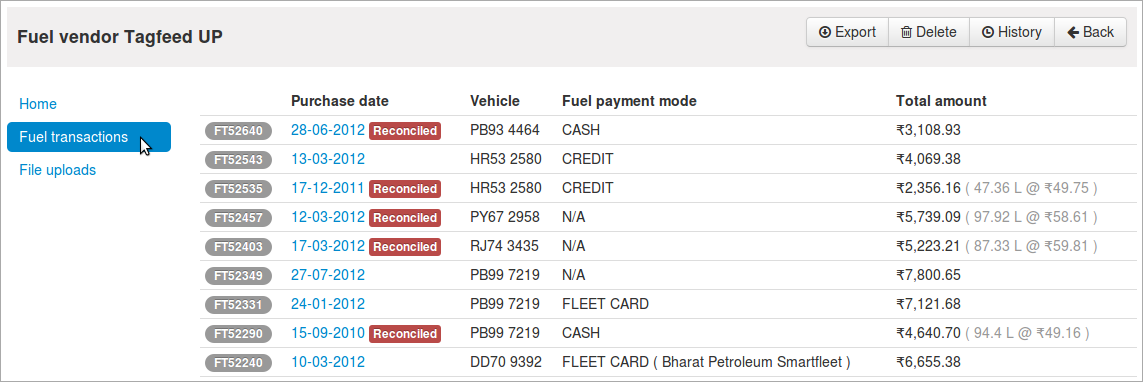
Task: Click the FT52457 ID badge
Action: point(238,217)
